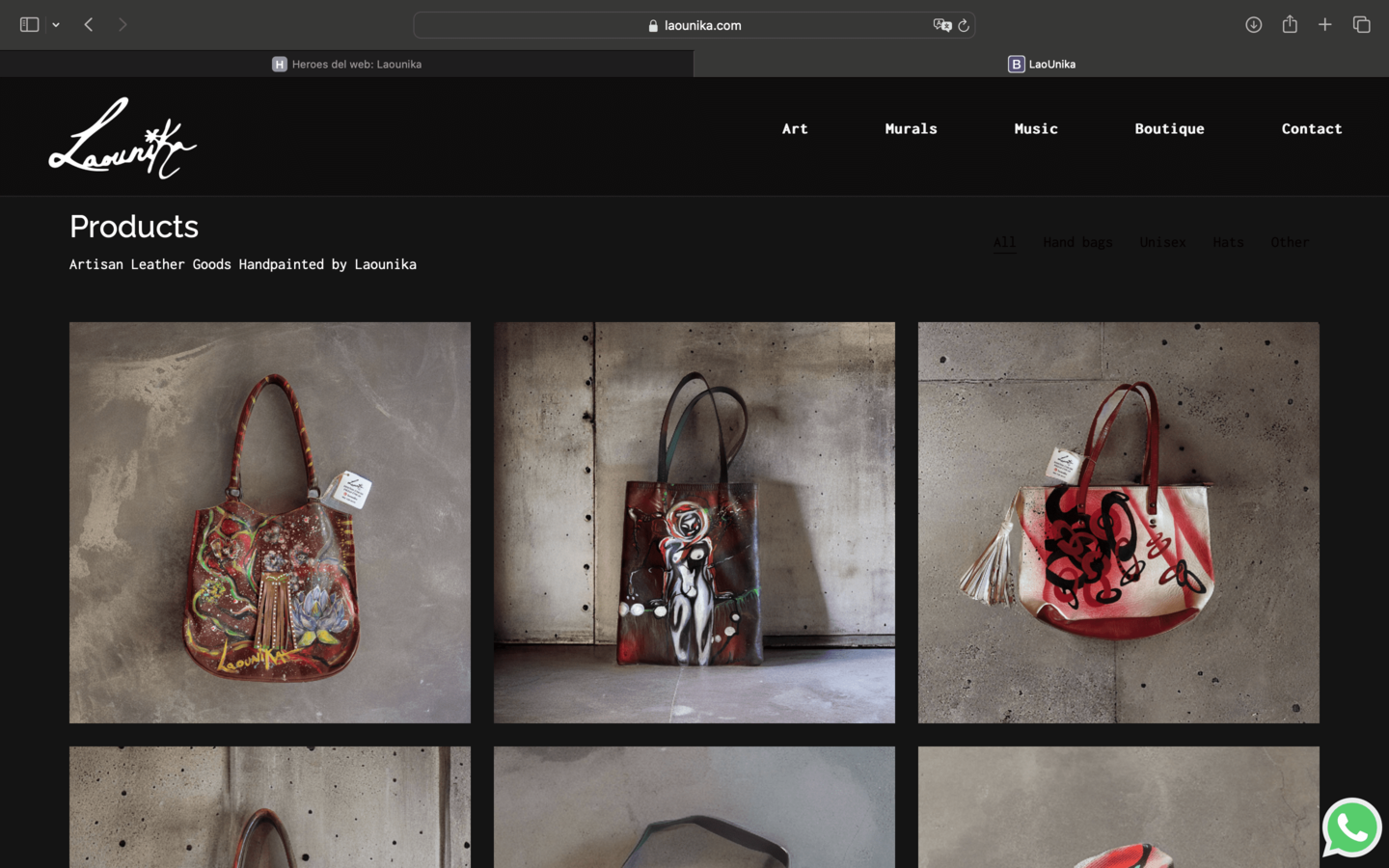
Task: Filter products by Hand bags
Action: (x=1077, y=242)
